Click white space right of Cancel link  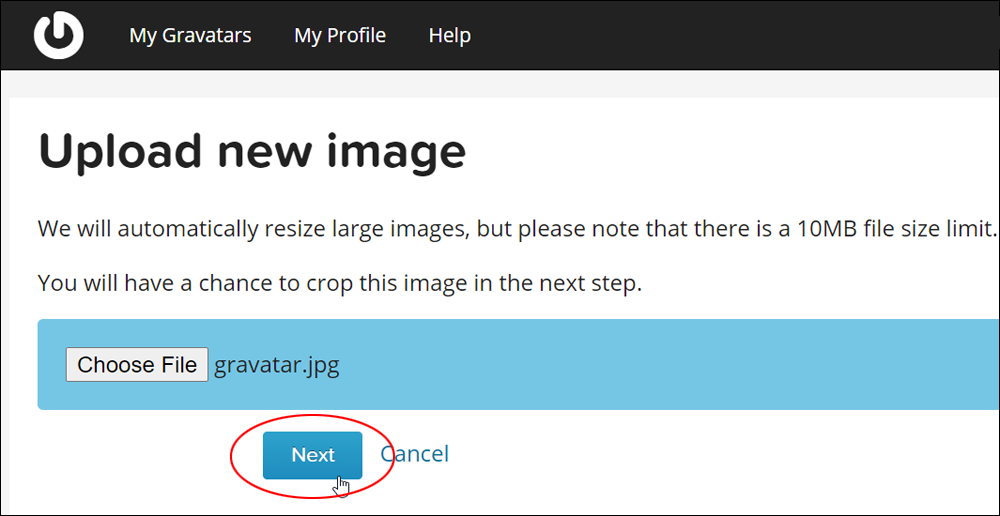(x=702, y=454)
